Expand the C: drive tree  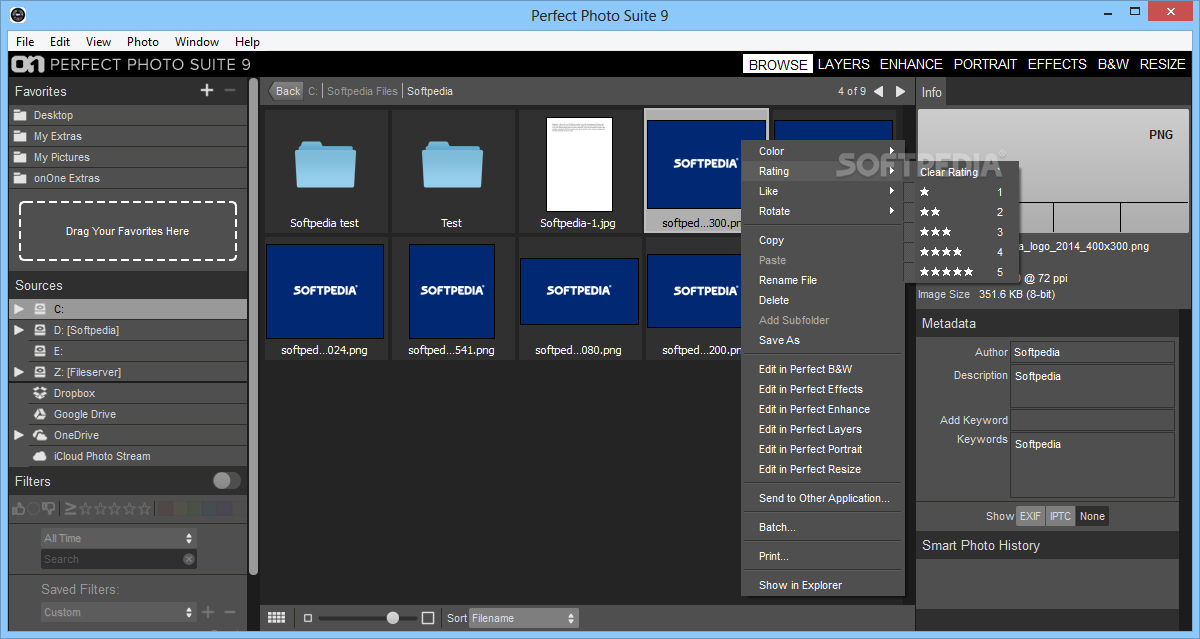click(x=19, y=309)
